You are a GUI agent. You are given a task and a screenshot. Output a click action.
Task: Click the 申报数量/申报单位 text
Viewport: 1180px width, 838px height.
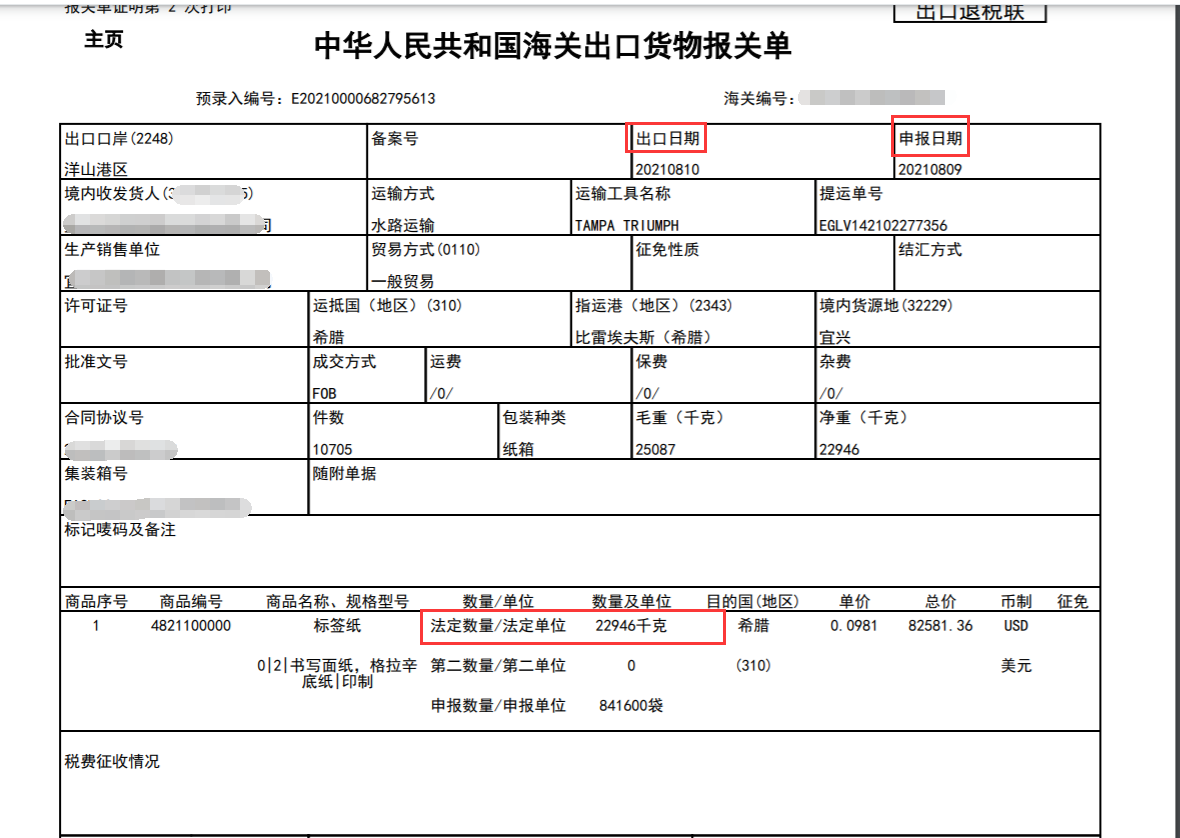[x=497, y=706]
